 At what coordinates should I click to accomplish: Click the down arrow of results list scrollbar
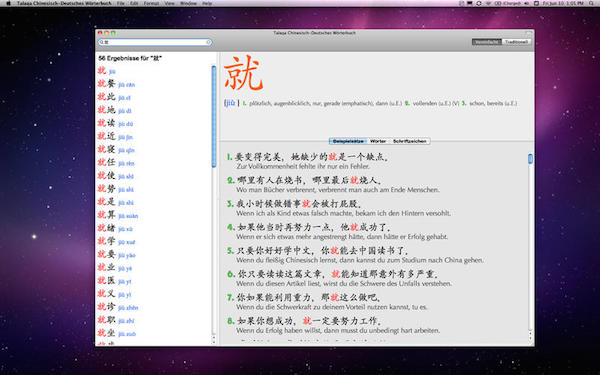point(214,342)
